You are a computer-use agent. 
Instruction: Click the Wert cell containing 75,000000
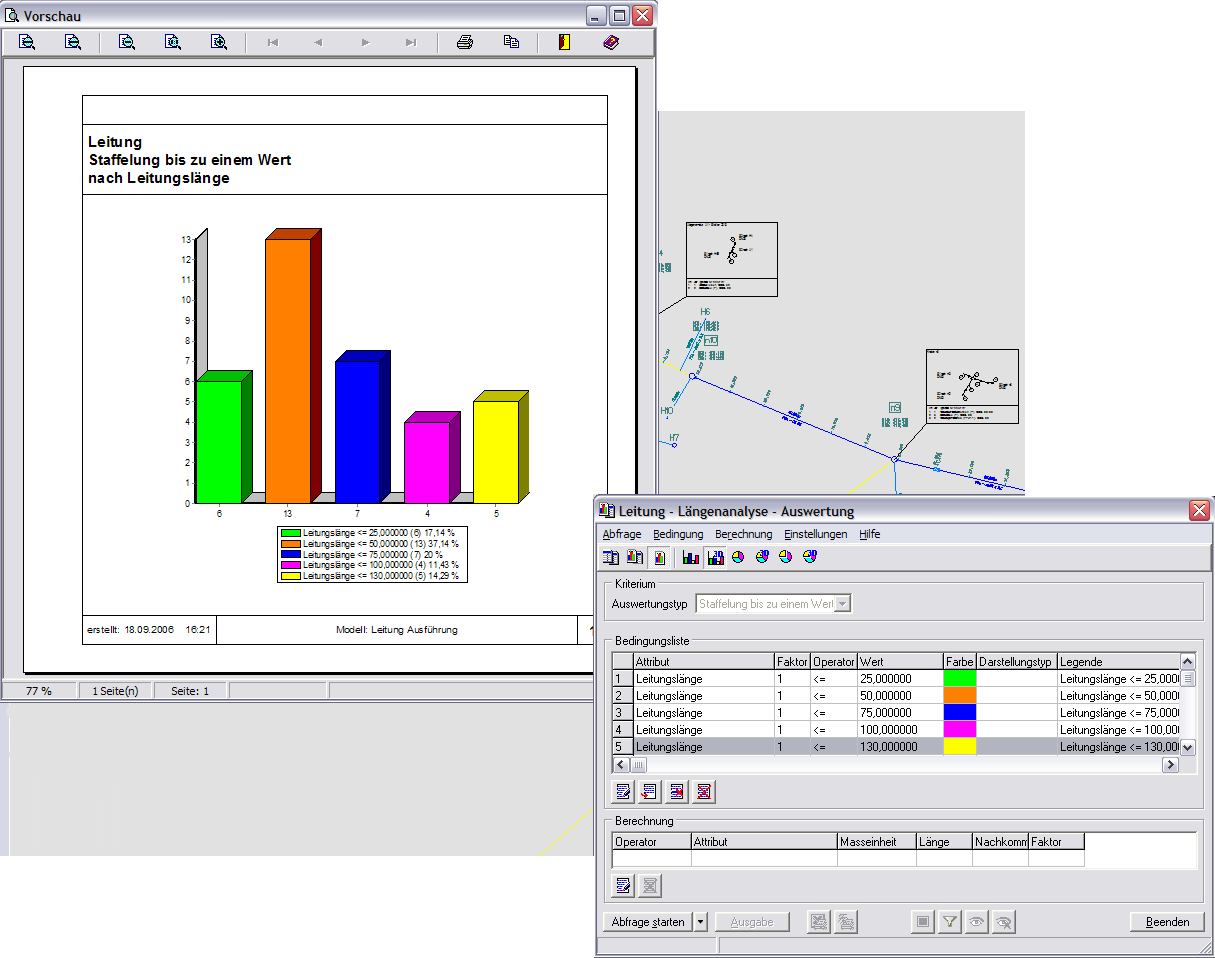(899, 713)
